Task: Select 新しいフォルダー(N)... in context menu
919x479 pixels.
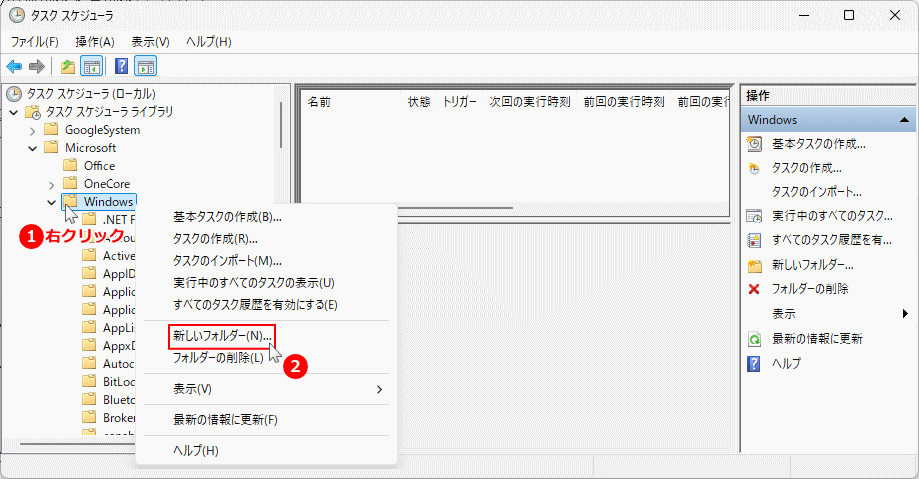Action: [222, 336]
